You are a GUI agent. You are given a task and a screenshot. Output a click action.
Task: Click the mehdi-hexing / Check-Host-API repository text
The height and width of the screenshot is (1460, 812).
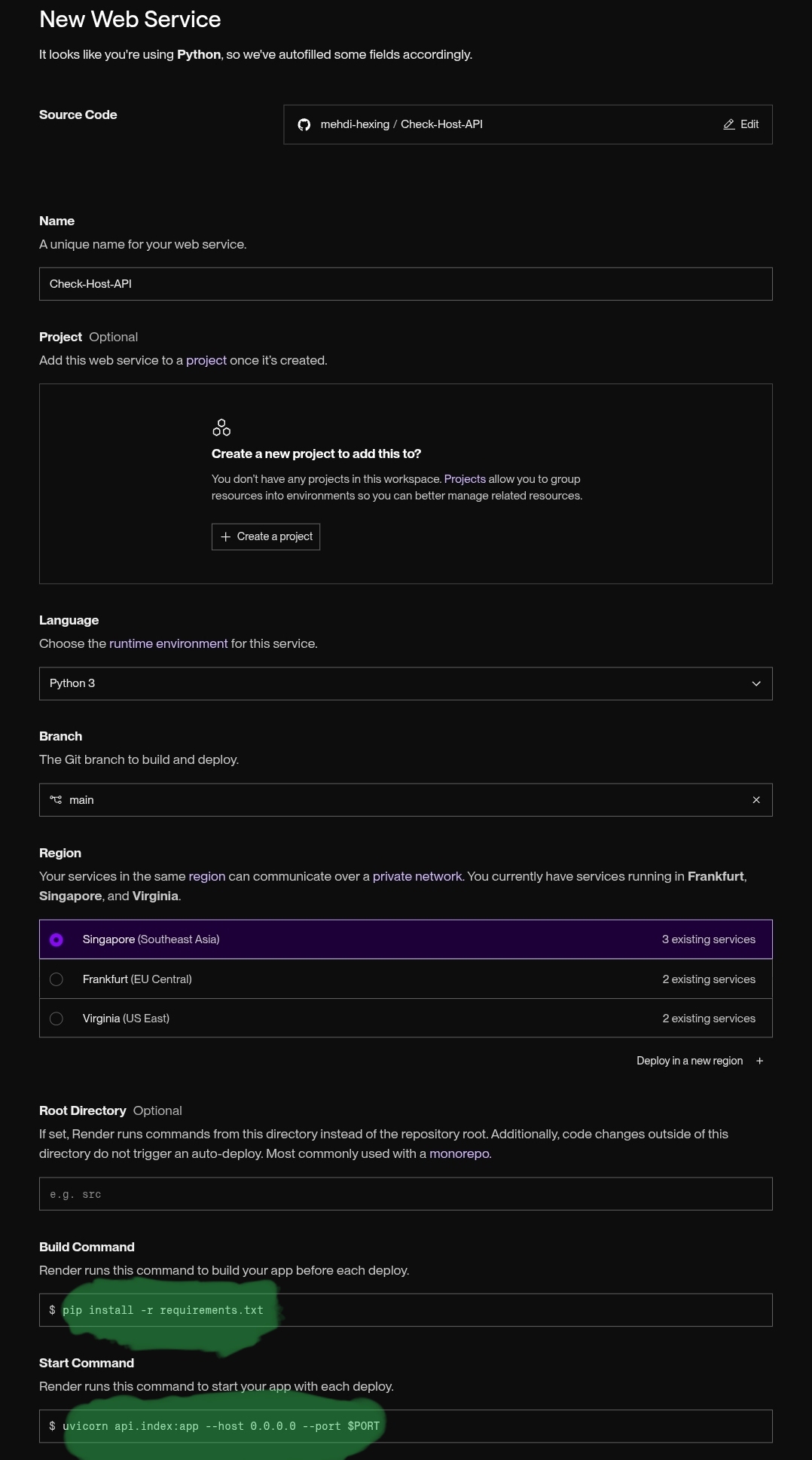(x=401, y=124)
